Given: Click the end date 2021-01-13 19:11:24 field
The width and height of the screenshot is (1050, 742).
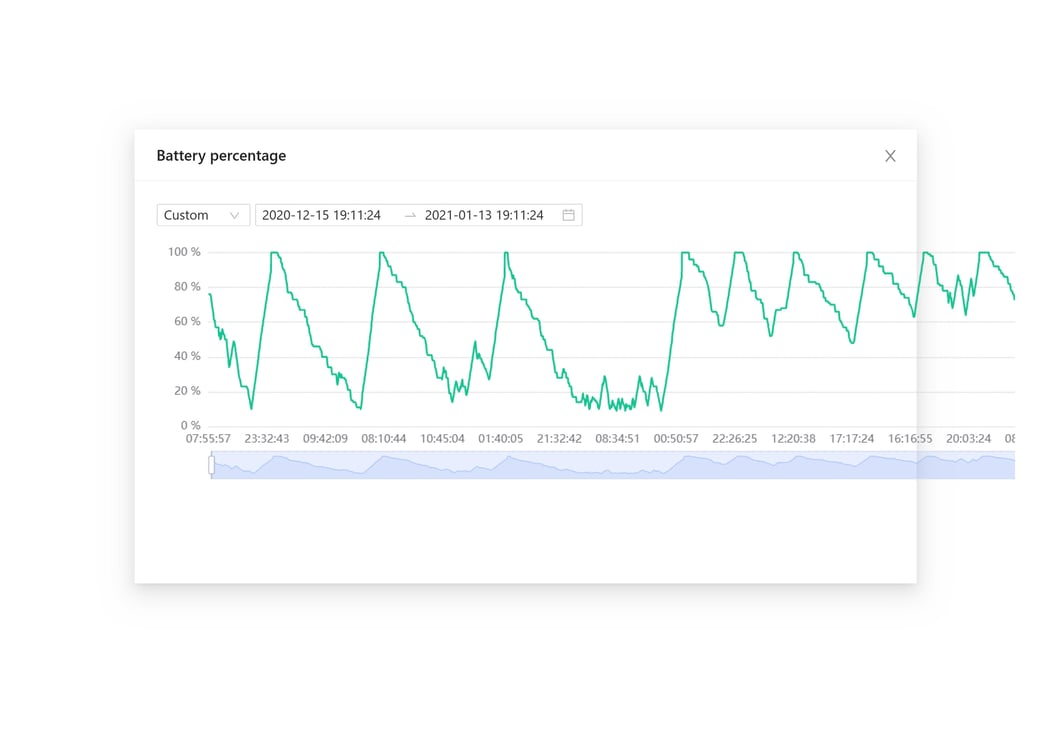Looking at the screenshot, I should click(484, 215).
